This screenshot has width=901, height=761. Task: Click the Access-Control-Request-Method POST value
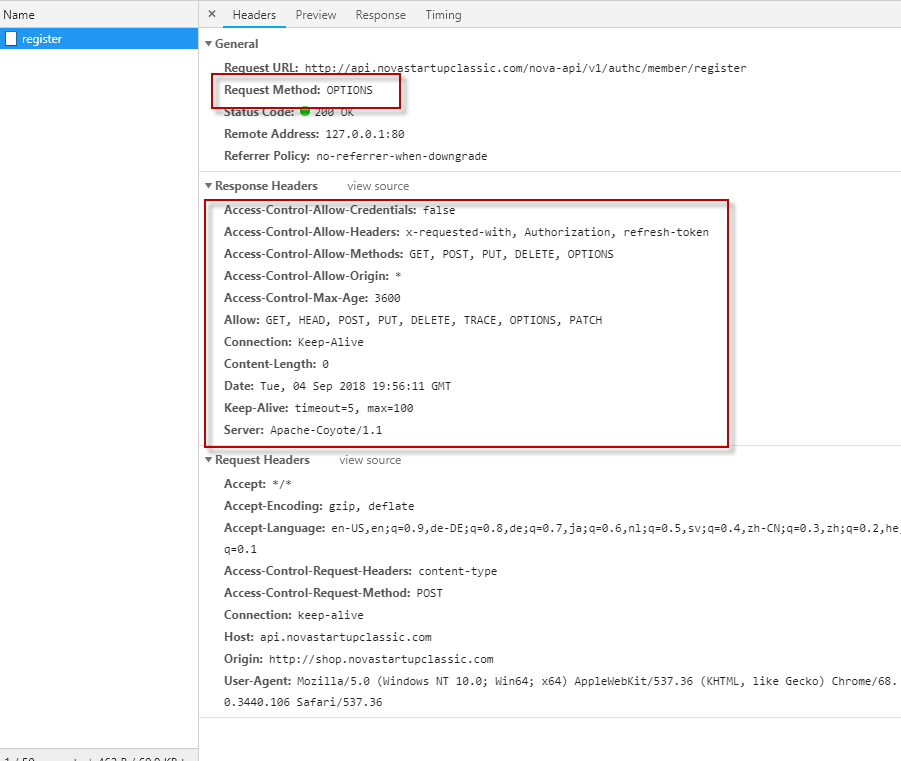(x=430, y=593)
